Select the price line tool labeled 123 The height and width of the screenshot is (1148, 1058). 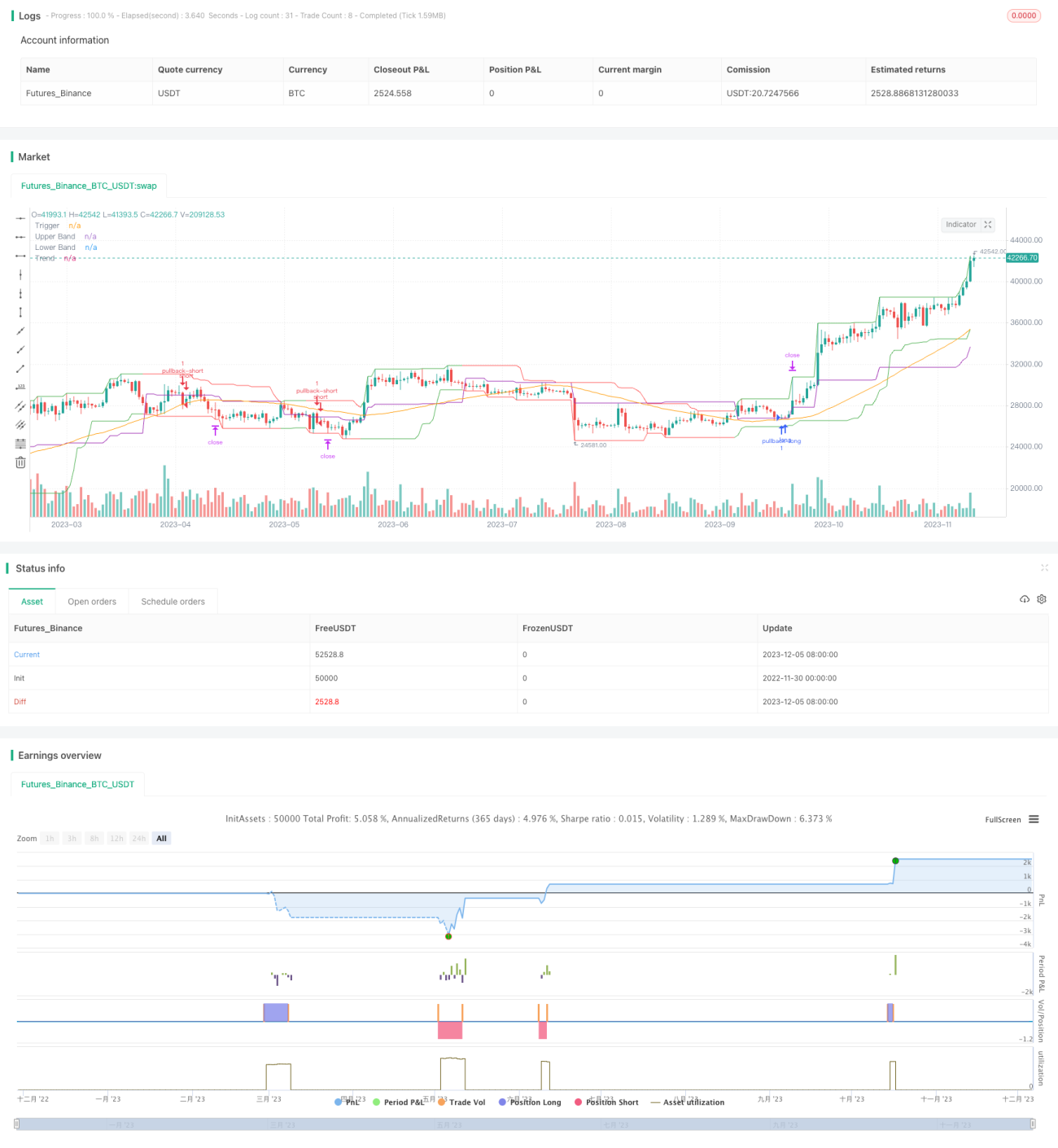(20, 387)
